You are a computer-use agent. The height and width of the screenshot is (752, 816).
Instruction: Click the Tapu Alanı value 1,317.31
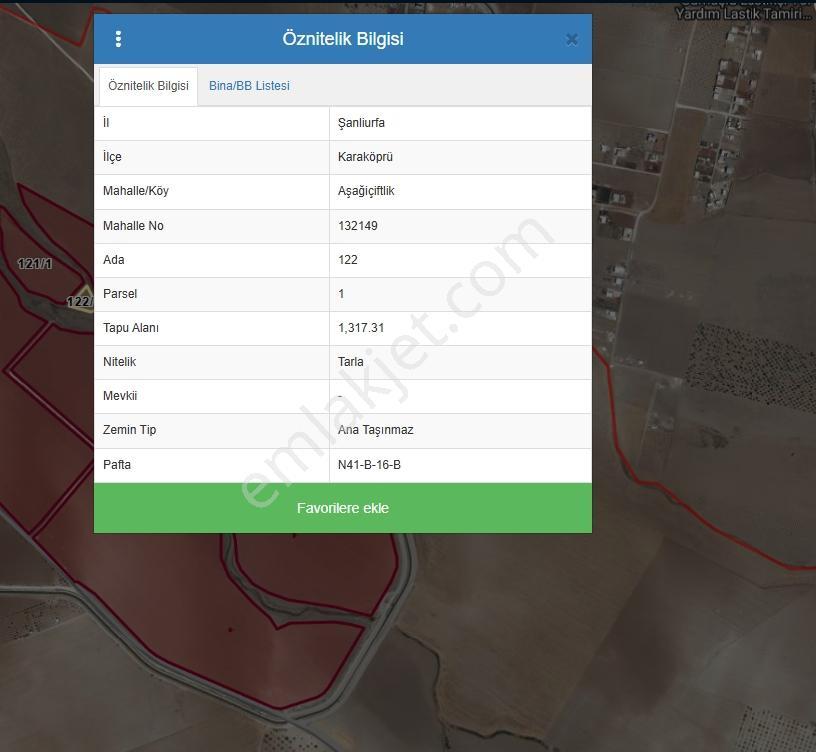tap(361, 328)
